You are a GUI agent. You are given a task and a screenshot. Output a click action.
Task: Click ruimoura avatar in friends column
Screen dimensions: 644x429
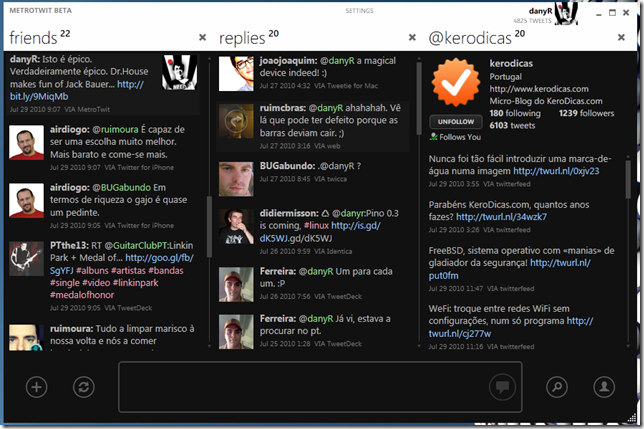[x=26, y=337]
